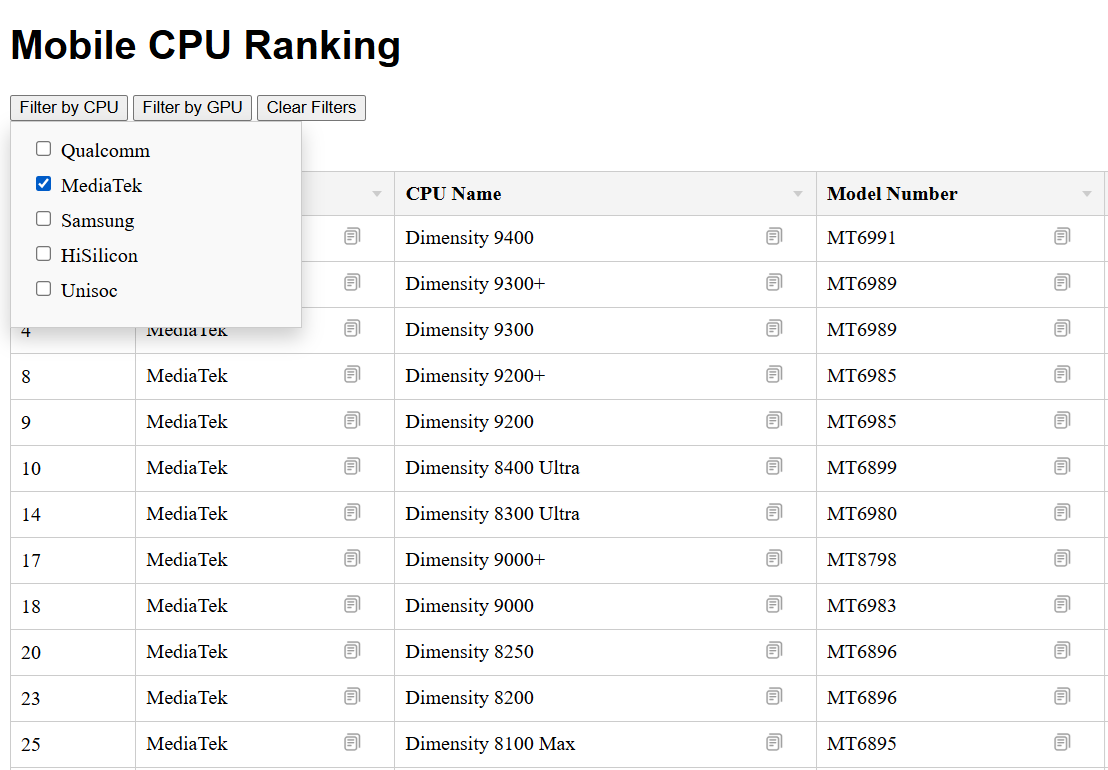This screenshot has width=1108, height=770.
Task: Enable the HiSilicon filter checkbox
Action: pos(44,254)
